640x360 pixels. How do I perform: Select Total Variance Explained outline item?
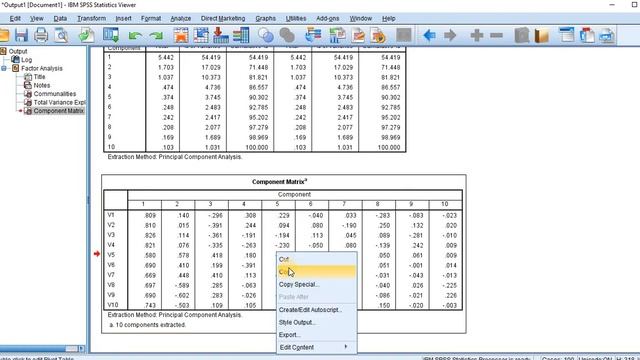point(59,102)
